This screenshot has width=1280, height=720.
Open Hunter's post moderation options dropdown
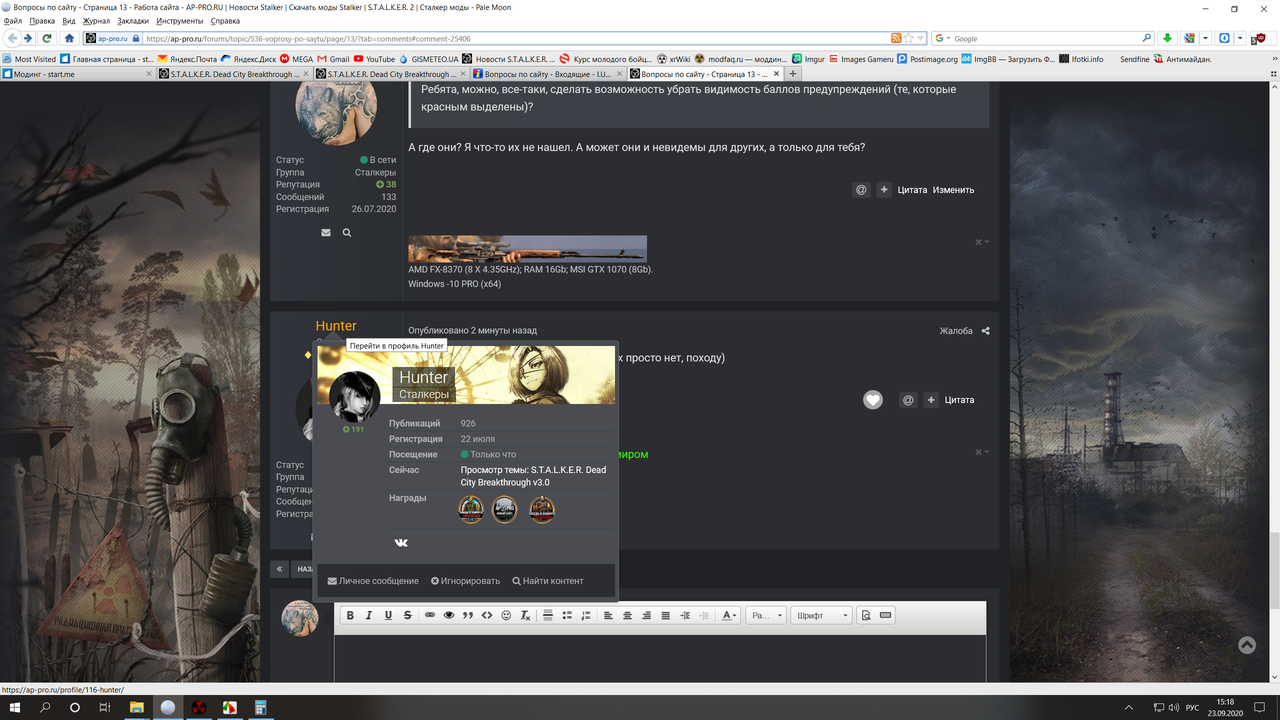click(x=982, y=452)
